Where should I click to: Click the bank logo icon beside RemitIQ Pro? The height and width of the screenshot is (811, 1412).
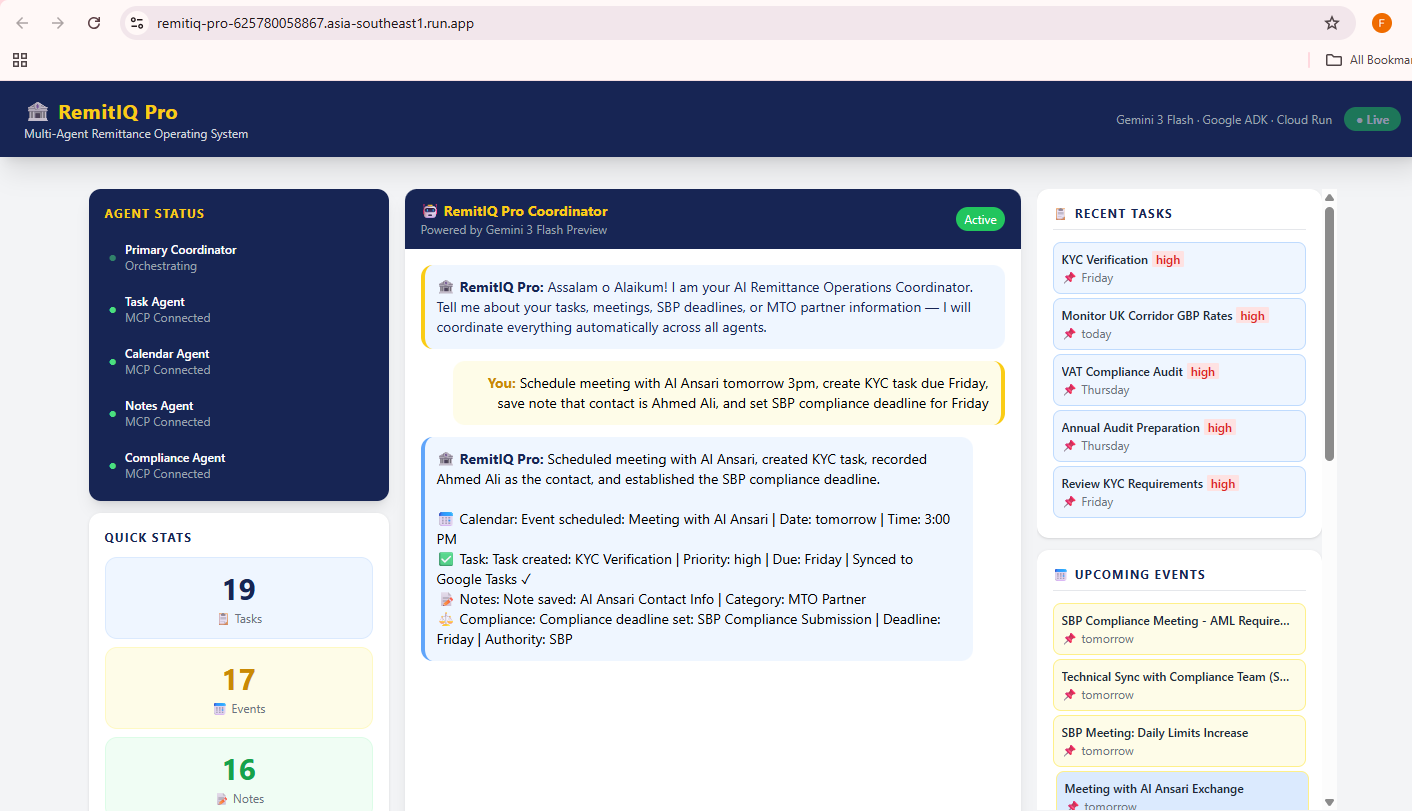(38, 112)
